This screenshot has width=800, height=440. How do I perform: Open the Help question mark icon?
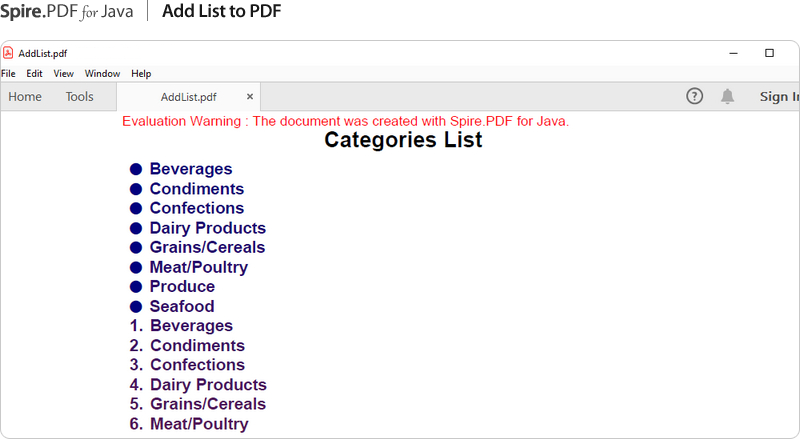695,96
